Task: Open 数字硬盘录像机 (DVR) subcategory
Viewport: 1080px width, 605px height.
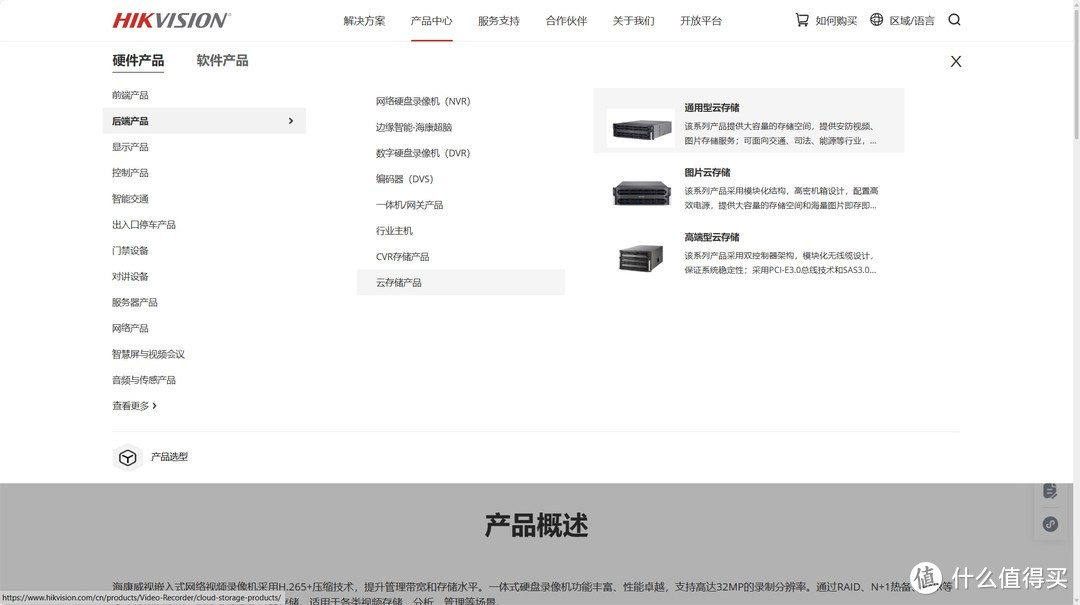Action: tap(423, 153)
